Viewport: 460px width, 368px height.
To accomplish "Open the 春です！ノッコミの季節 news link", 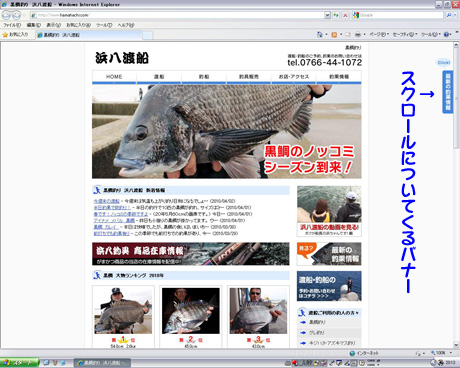I will click(121, 214).
